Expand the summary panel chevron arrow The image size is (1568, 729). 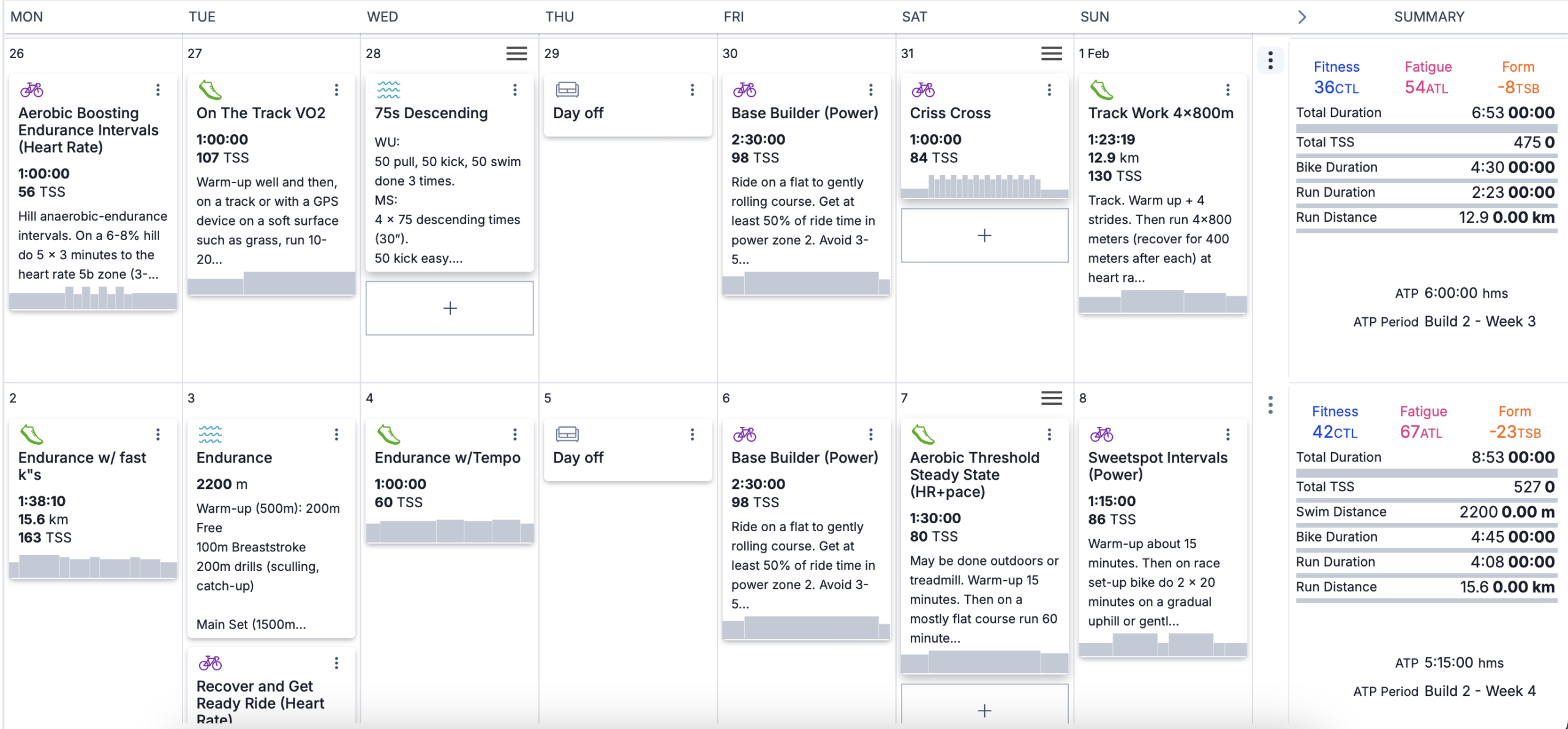1302,17
